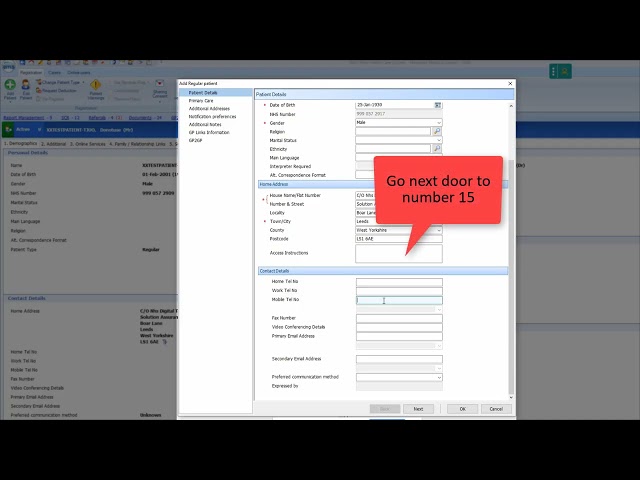Click the Video Conferencing Details field
Image resolution: width=640 pixels, height=480 pixels.
coord(399,327)
